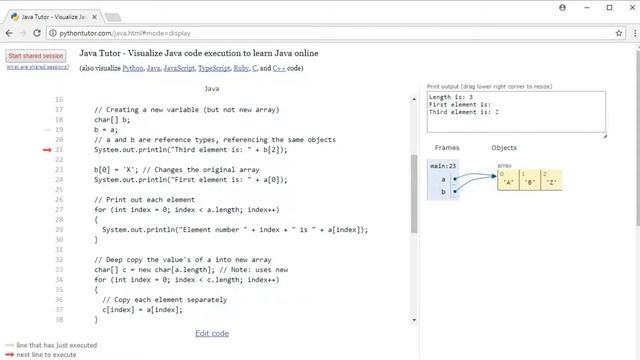Click the 'c[index] = a[index];' line
640x360 pixels.
(142, 310)
